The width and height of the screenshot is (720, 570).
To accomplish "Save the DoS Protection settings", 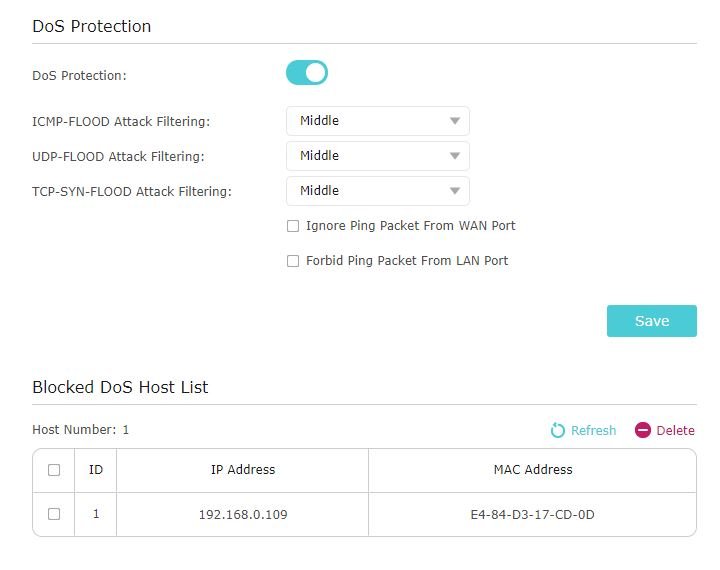I will [x=652, y=321].
